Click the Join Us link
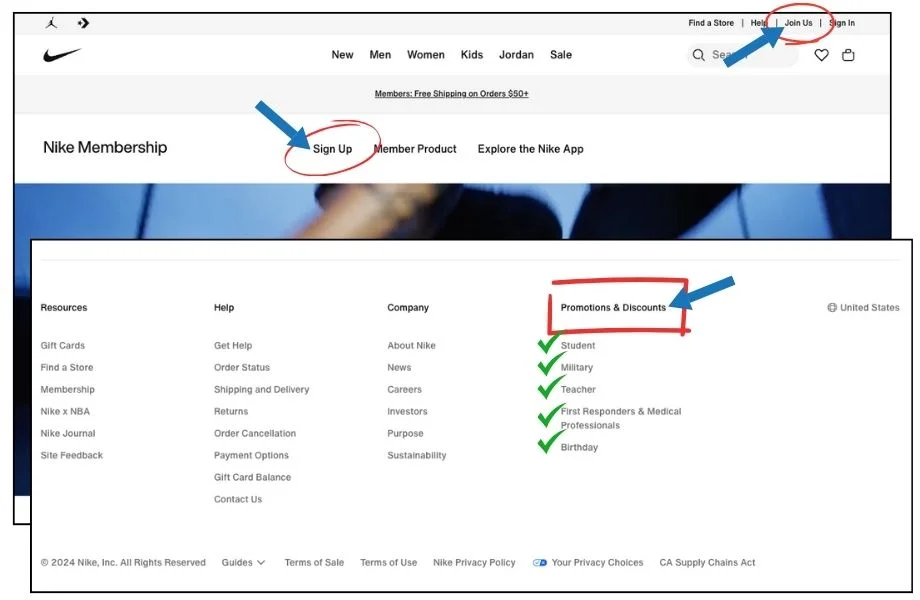 (x=798, y=23)
